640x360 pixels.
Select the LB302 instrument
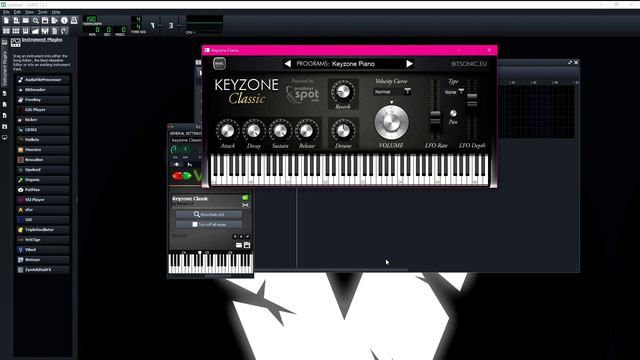(x=43, y=130)
